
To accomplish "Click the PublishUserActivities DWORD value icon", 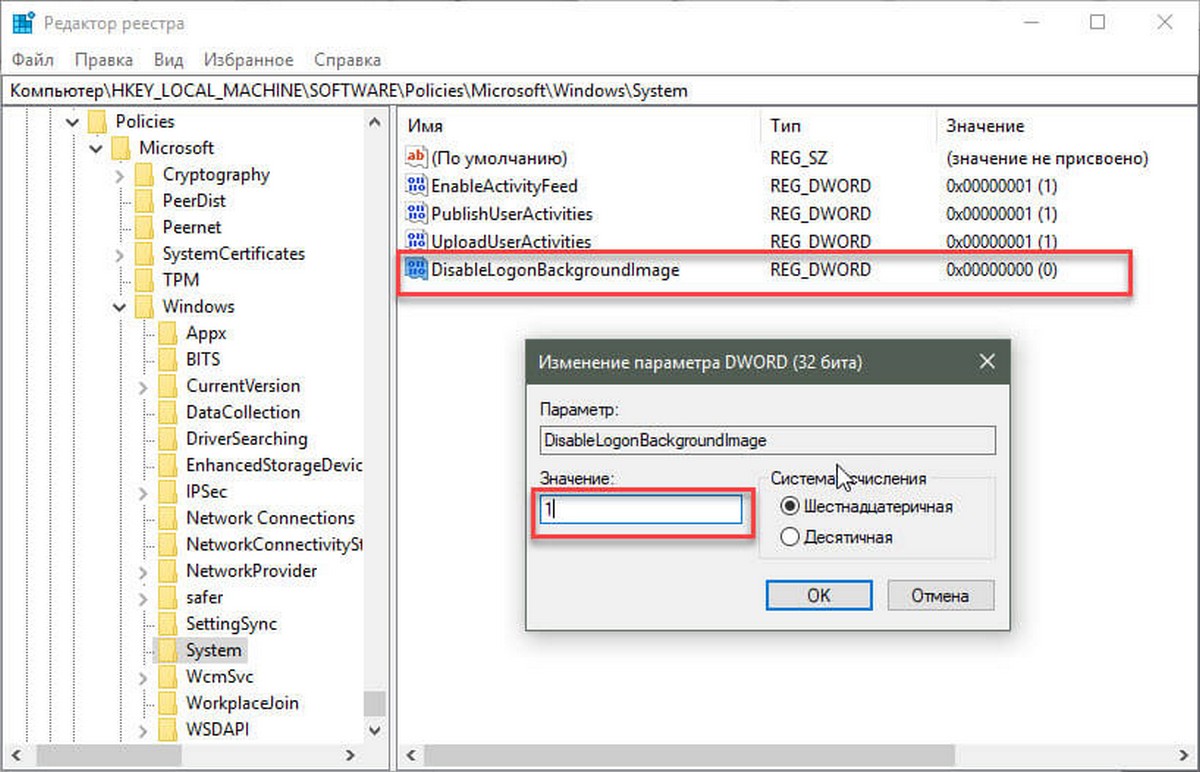I will tap(415, 214).
